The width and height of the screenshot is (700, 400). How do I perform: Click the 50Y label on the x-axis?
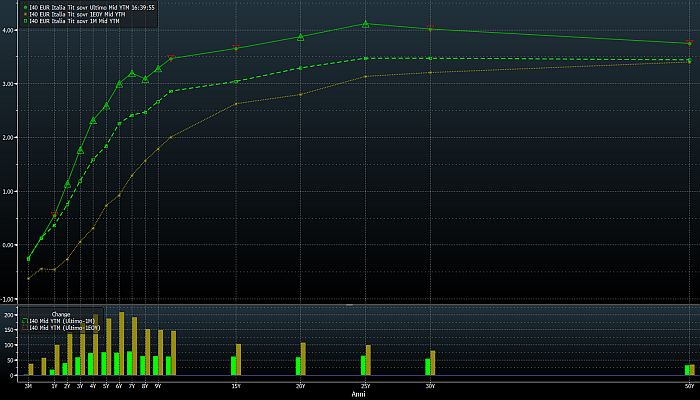click(x=689, y=384)
